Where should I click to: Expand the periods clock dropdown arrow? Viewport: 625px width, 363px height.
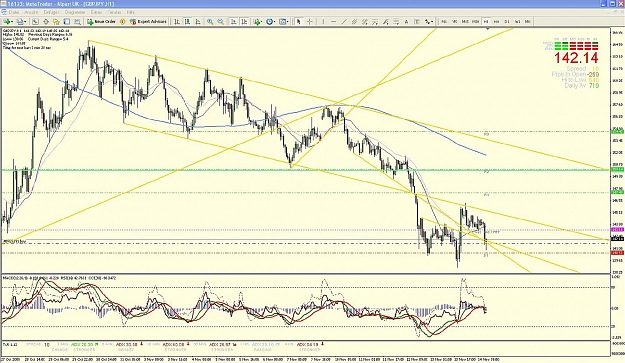[x=275, y=22]
